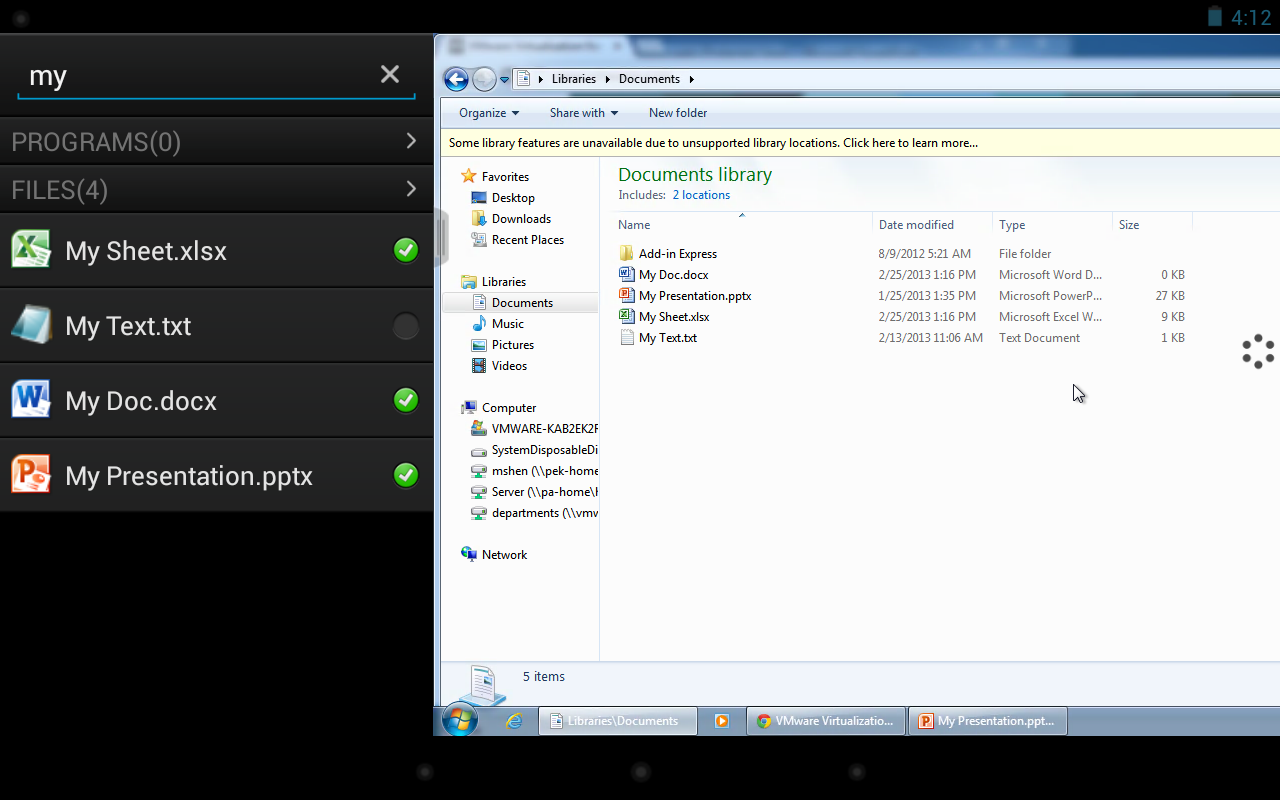Switch to the My Presentation.ppt taskbar window

987,720
